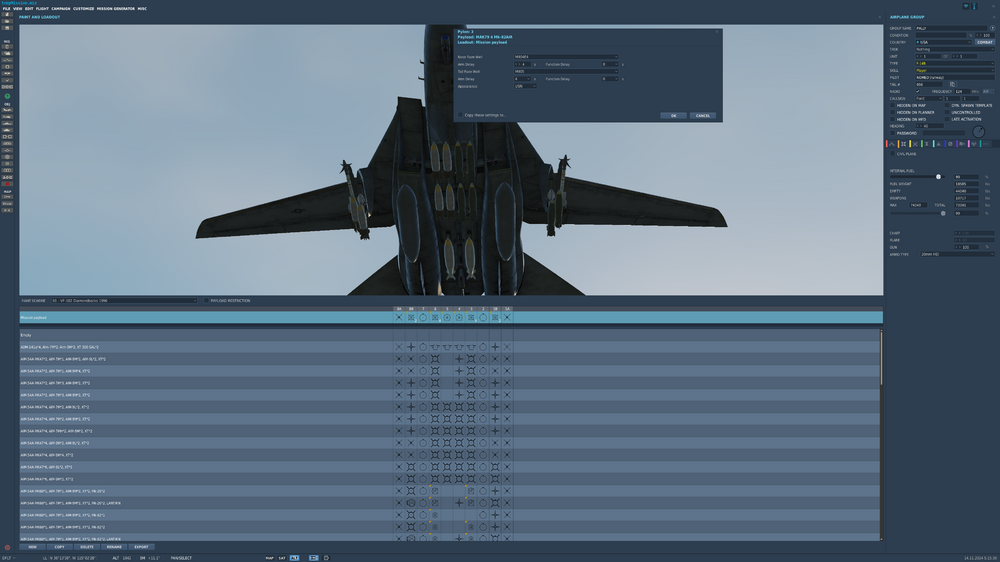Select the helicopter group tool under OBJ
1000x562 pixels.
[x=7, y=117]
